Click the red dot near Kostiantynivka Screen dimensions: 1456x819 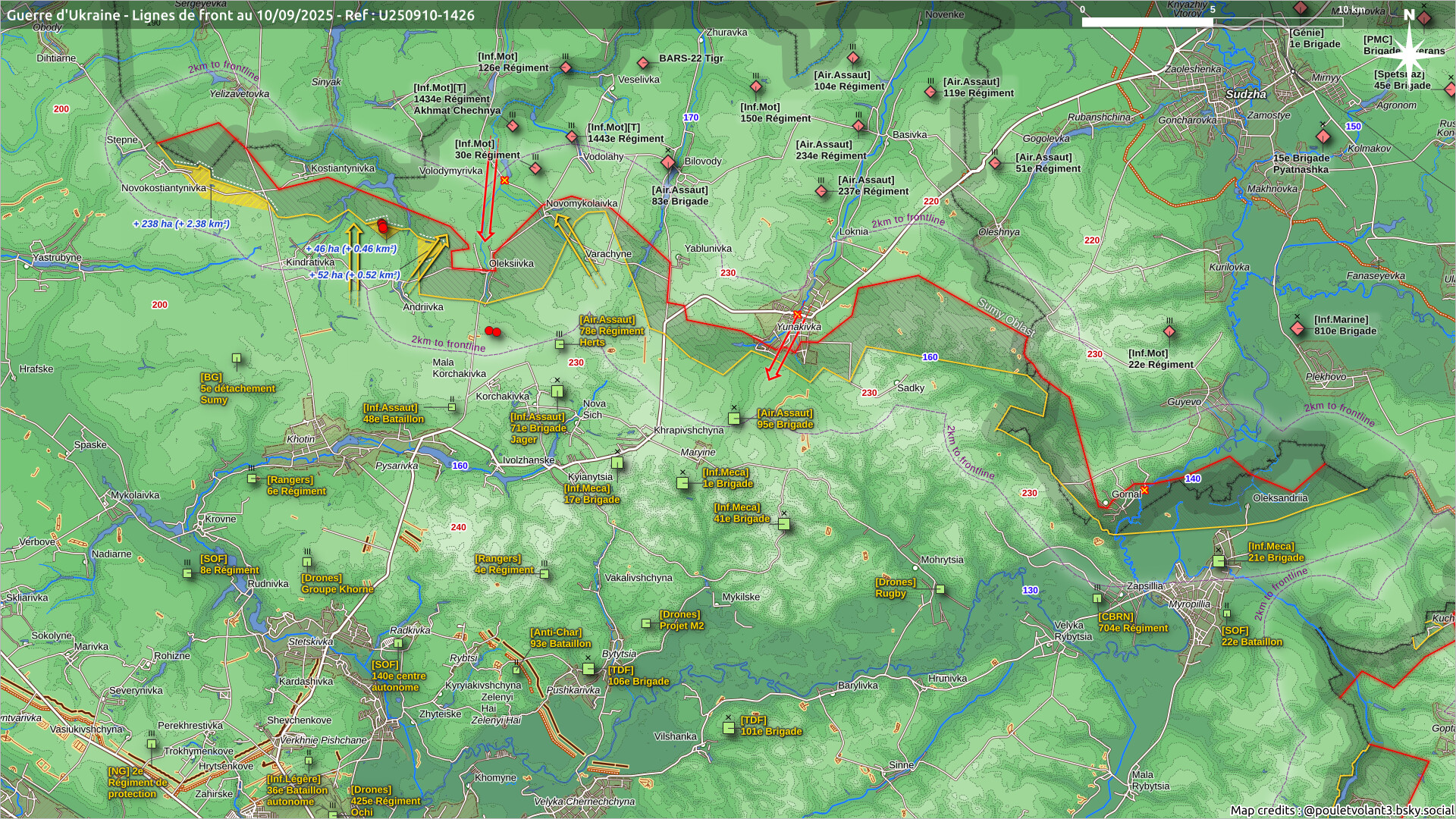(383, 227)
